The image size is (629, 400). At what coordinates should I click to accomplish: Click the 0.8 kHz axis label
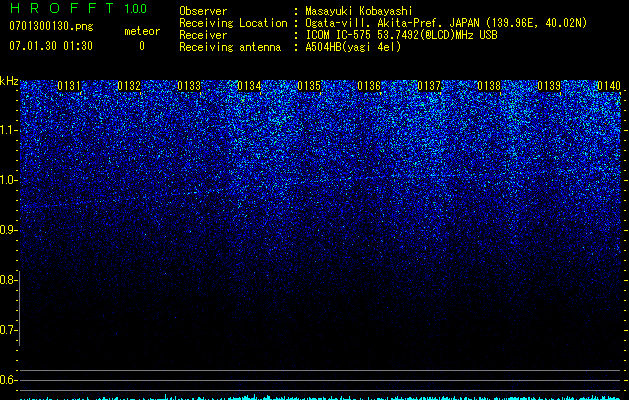8,280
